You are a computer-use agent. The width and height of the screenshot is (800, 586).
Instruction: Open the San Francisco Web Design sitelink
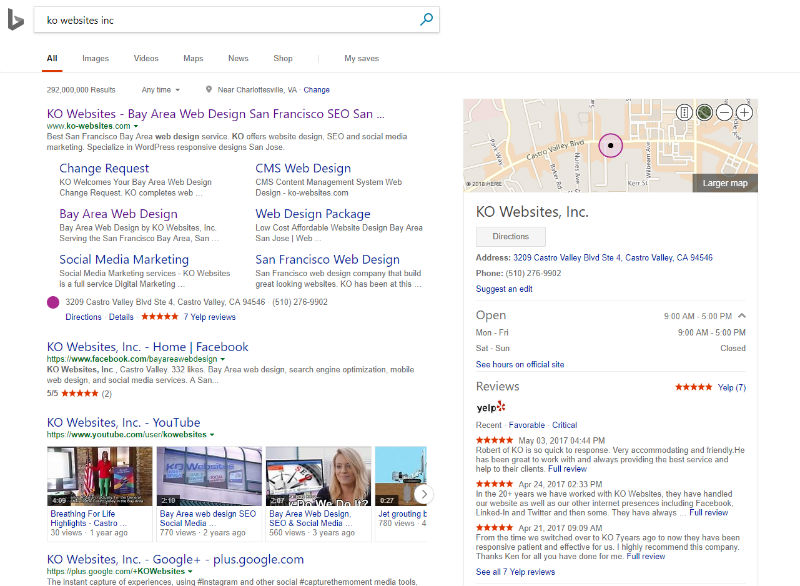click(x=328, y=259)
